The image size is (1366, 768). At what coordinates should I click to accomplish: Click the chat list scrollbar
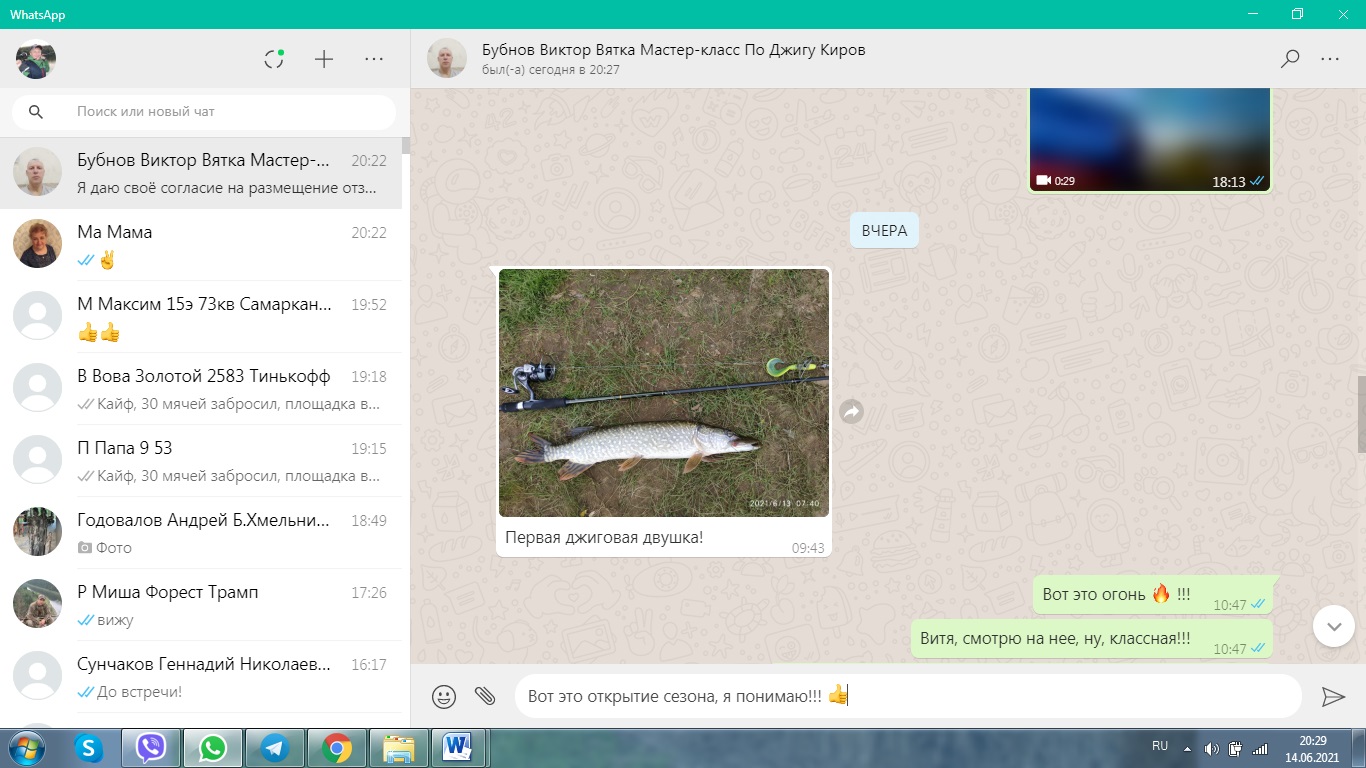pyautogui.click(x=406, y=146)
